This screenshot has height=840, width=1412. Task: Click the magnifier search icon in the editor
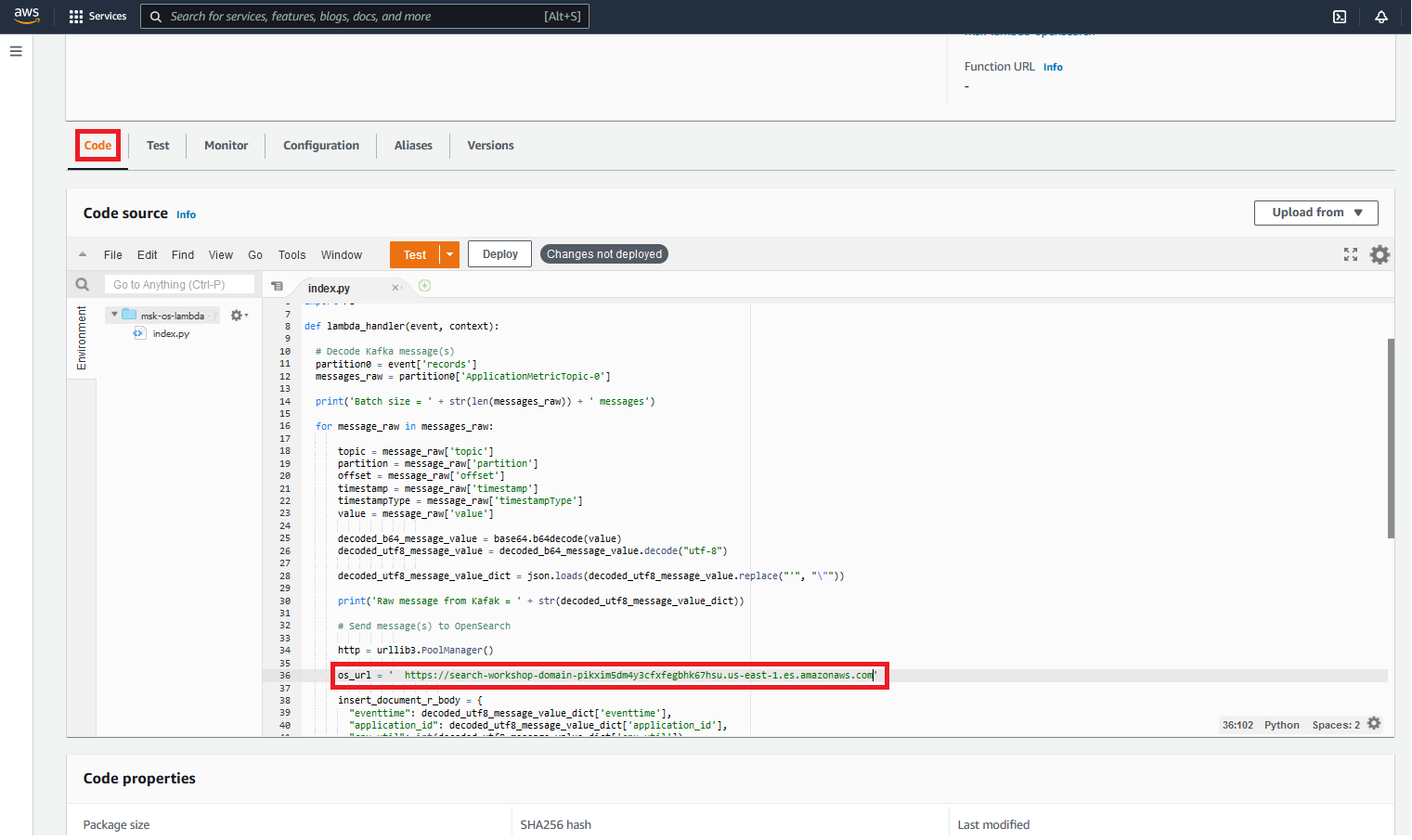(83, 285)
